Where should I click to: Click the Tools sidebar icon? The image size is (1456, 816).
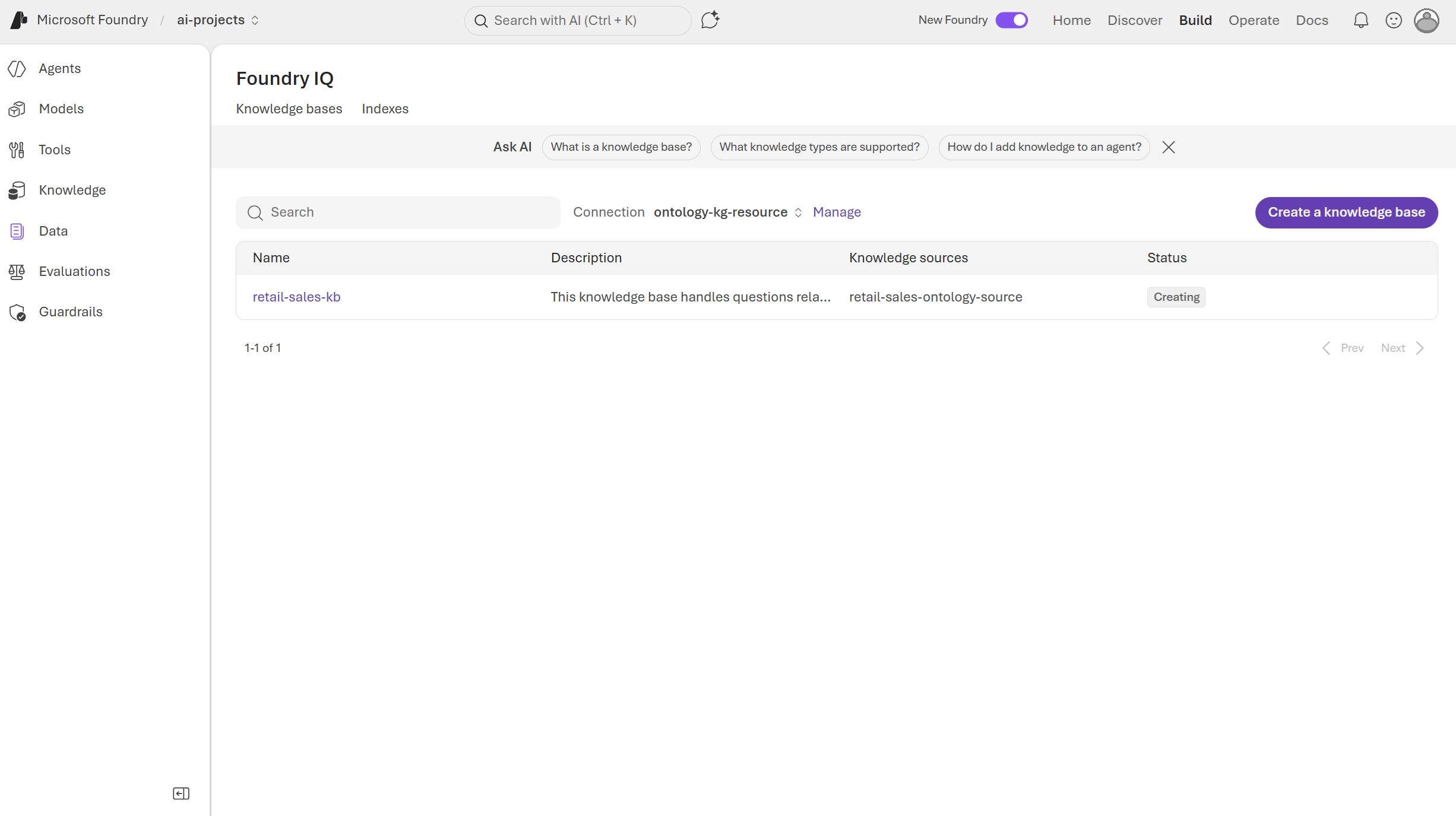[x=17, y=150]
